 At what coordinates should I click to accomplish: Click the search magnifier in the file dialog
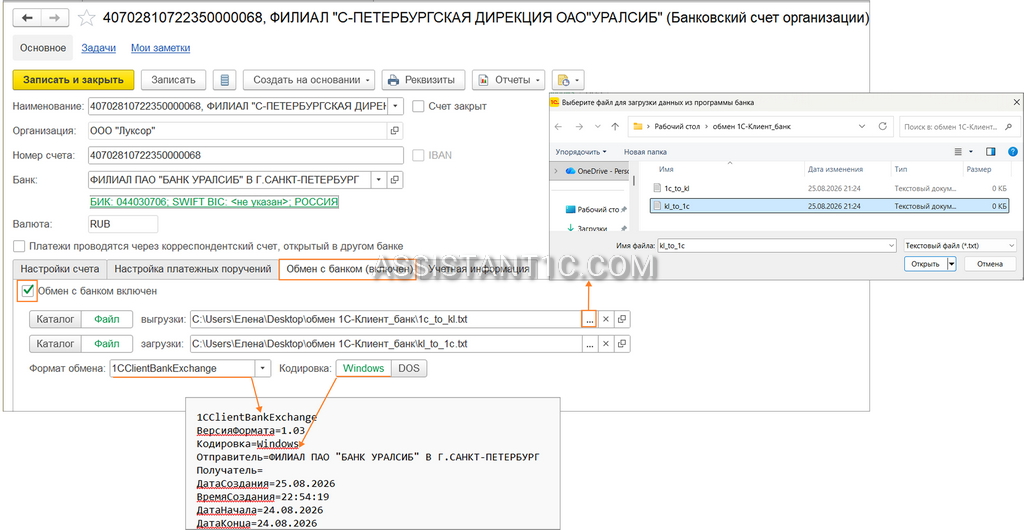click(x=1010, y=127)
